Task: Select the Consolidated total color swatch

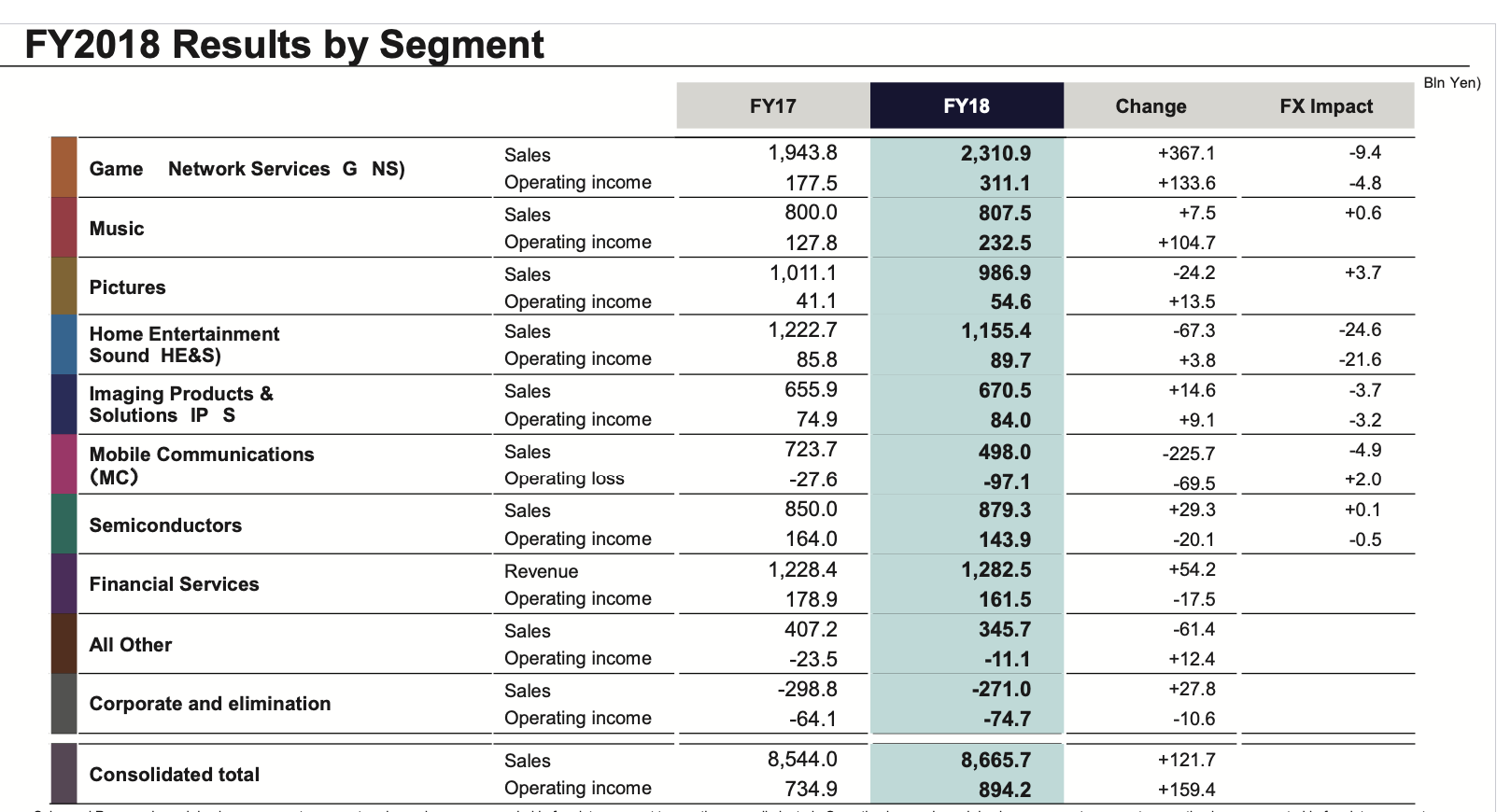Action: tap(64, 773)
